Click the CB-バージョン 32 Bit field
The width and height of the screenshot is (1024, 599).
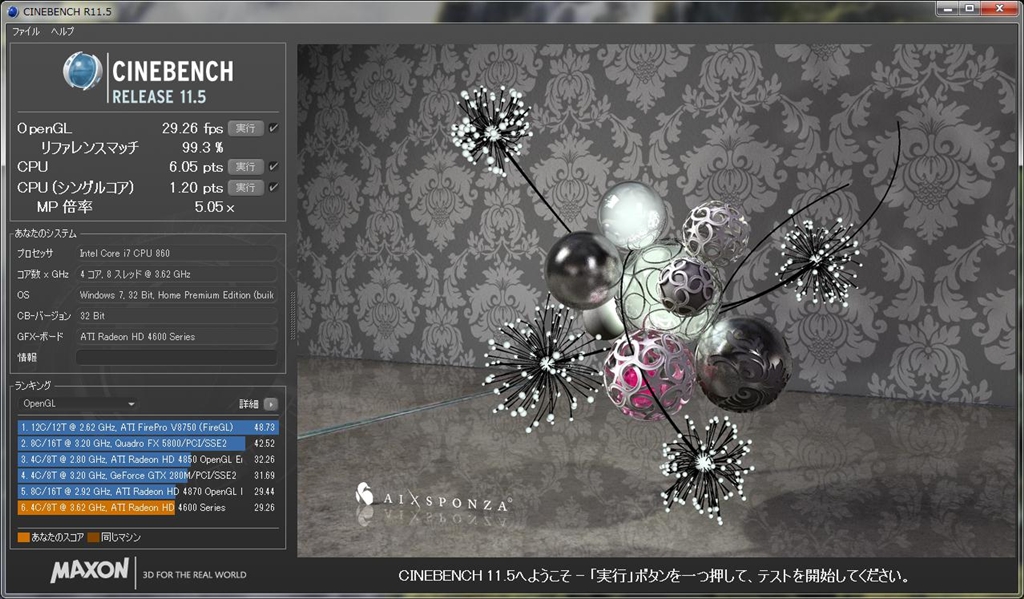coord(176,316)
